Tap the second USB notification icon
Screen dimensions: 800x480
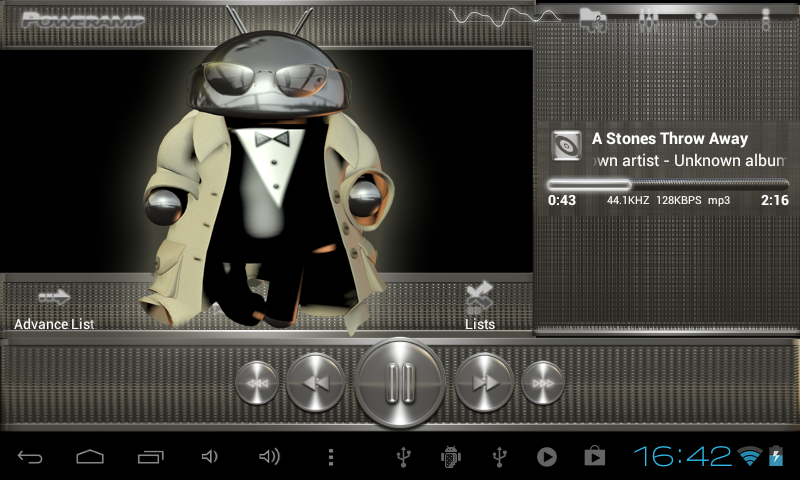tap(499, 457)
